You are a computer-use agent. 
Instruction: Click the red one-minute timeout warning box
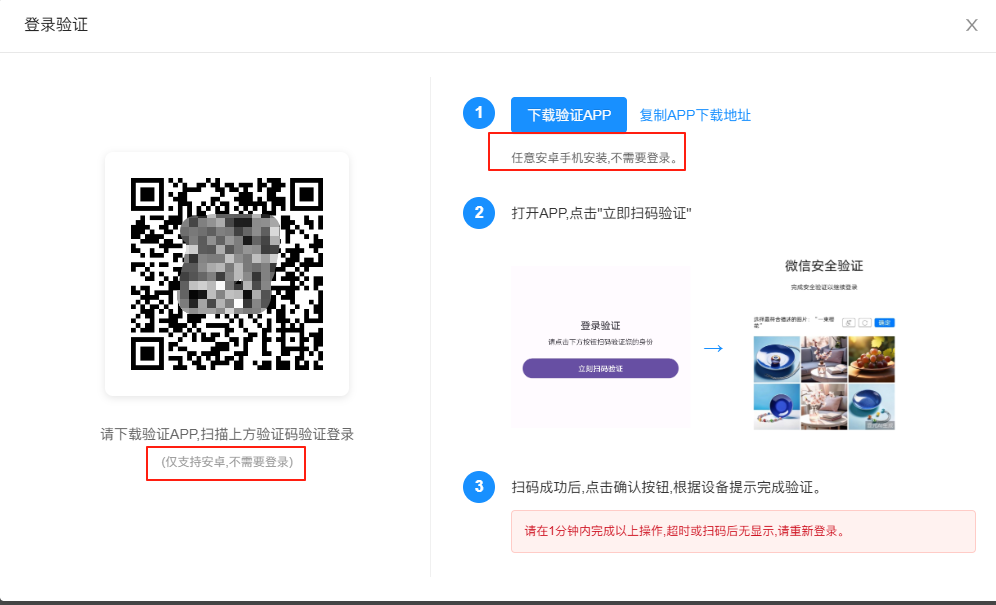click(x=743, y=531)
